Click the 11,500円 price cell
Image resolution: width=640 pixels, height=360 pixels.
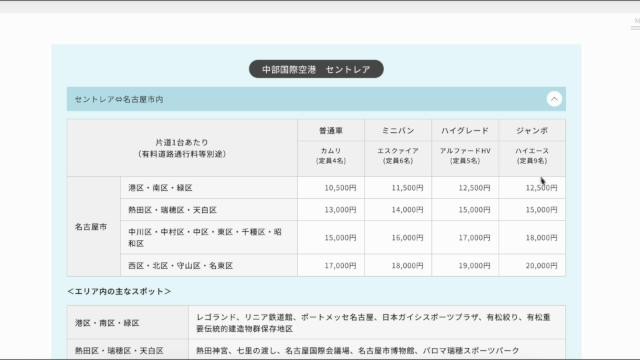(x=398, y=188)
